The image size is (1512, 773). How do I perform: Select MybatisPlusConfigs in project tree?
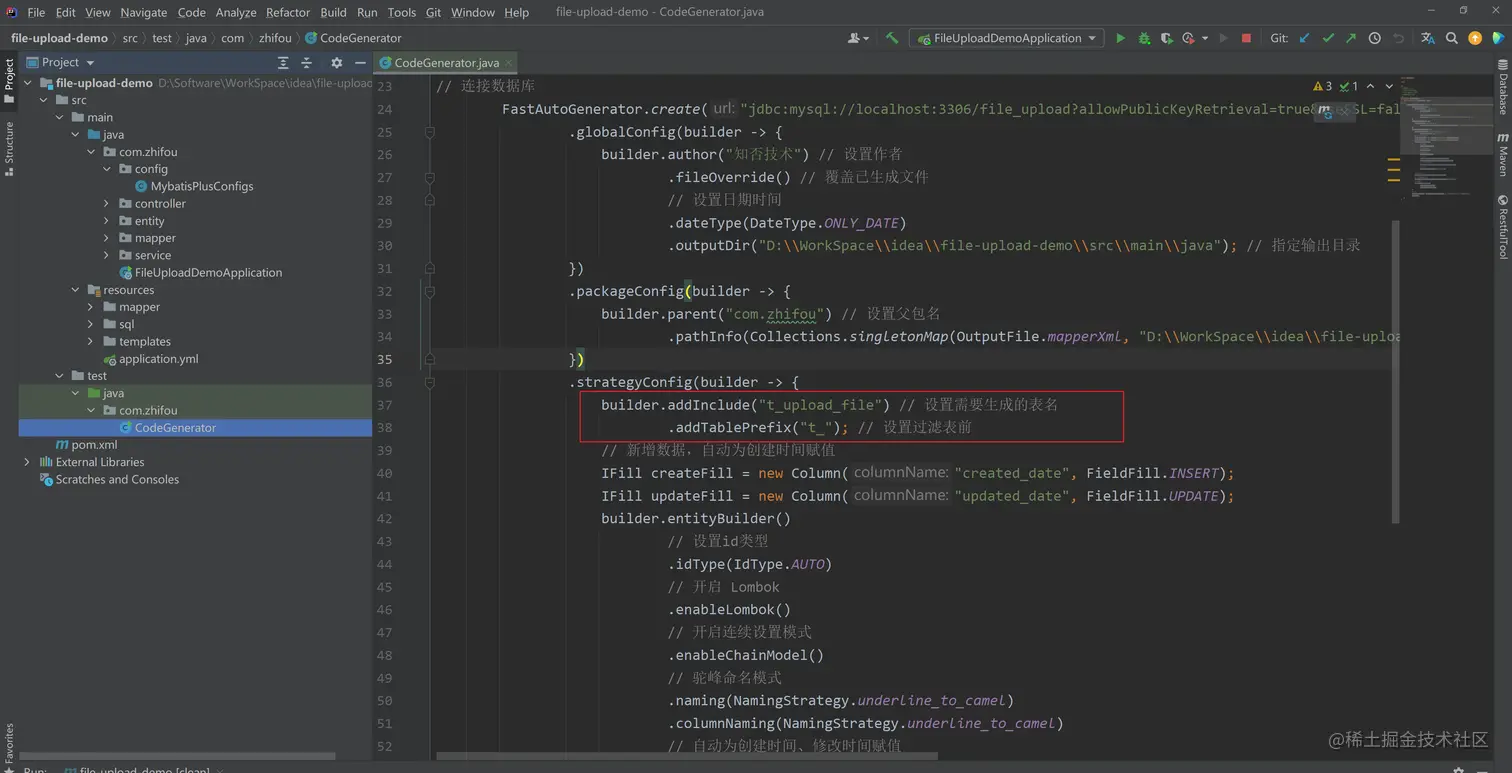tap(201, 186)
